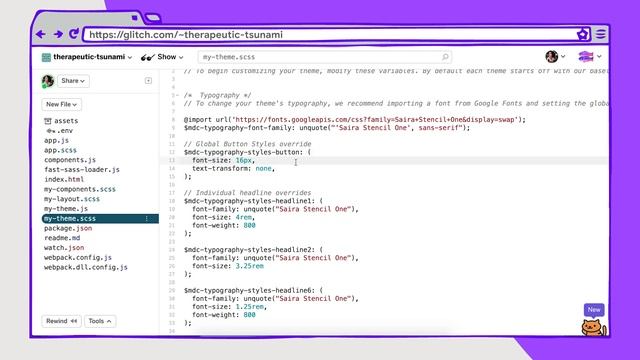The image size is (640, 360).
Task: Open therapeutic-tsunami project dropdown
Action: pos(93,57)
